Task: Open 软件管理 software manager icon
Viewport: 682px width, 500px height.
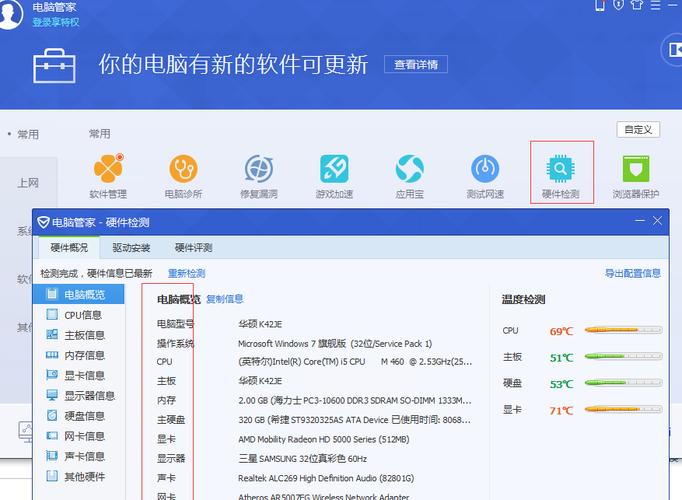Action: click(x=108, y=168)
